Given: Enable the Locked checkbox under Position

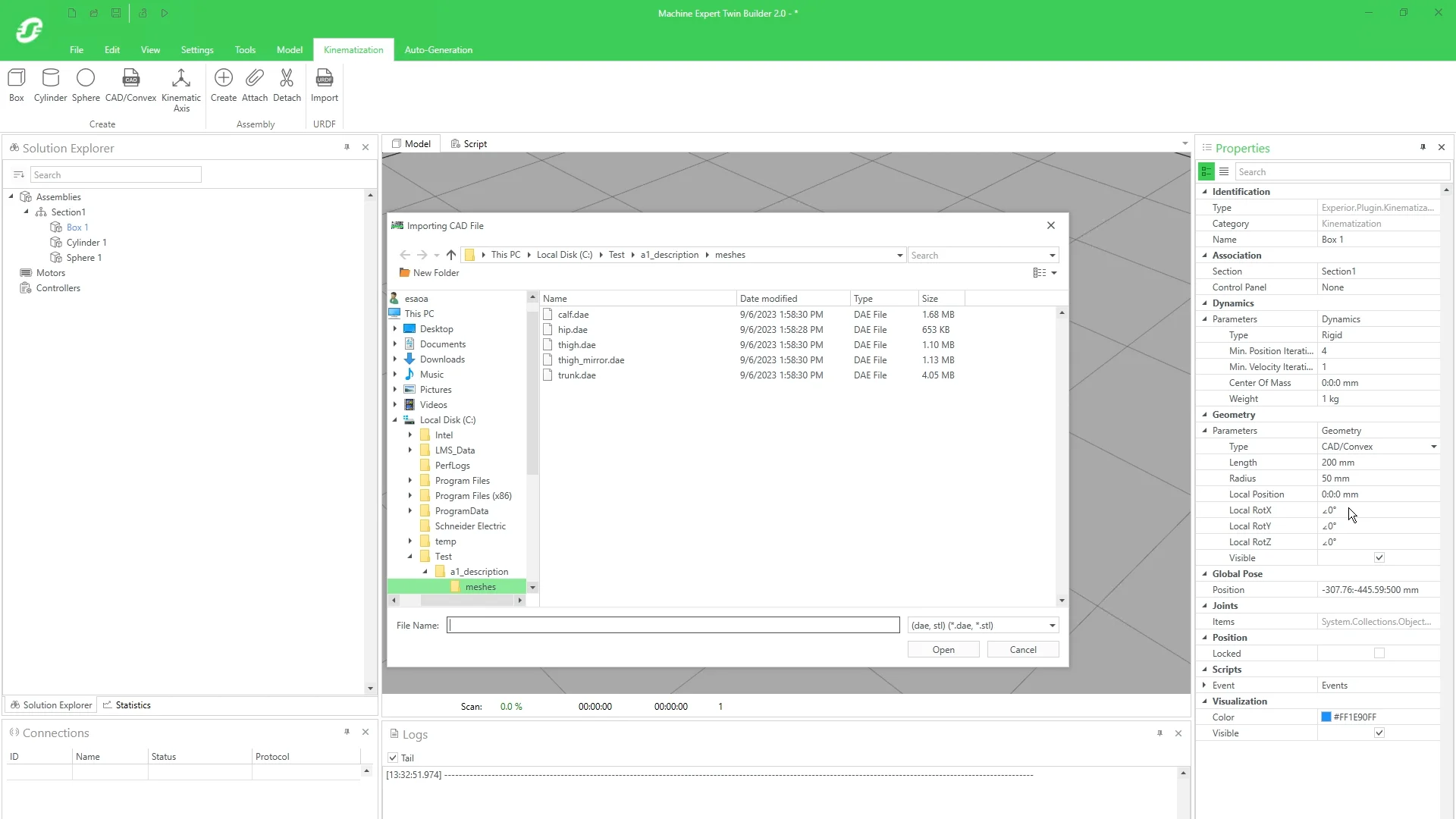Looking at the screenshot, I should [1378, 653].
